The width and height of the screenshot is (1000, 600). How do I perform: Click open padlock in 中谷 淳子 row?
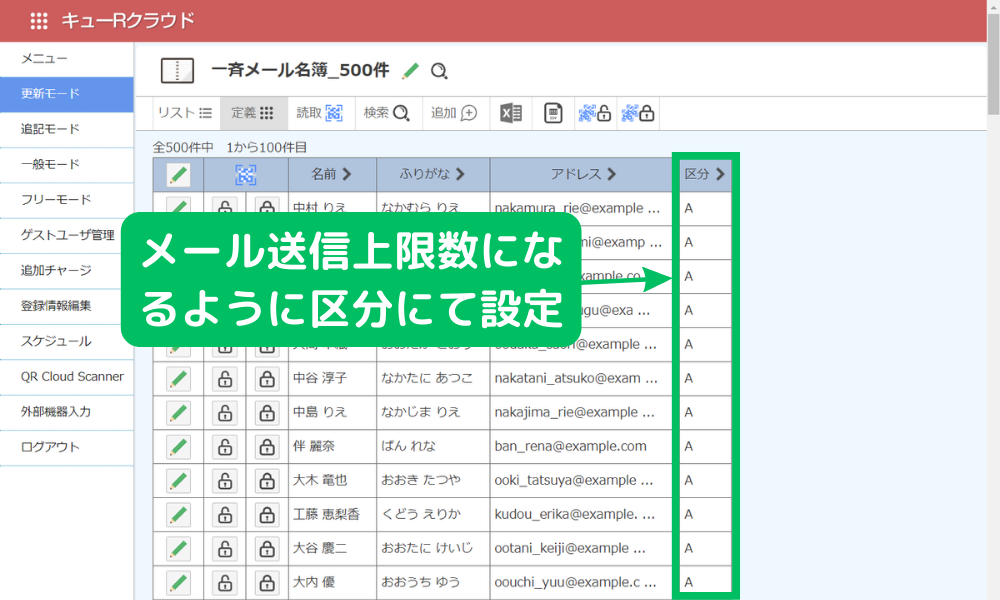point(225,379)
